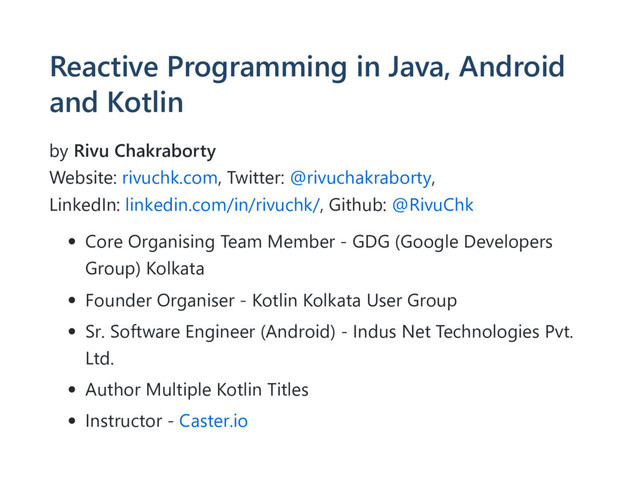The width and height of the screenshot is (640, 480).
Task: Select the 'Core Organising Team Member' bullet
Action: (x=318, y=255)
